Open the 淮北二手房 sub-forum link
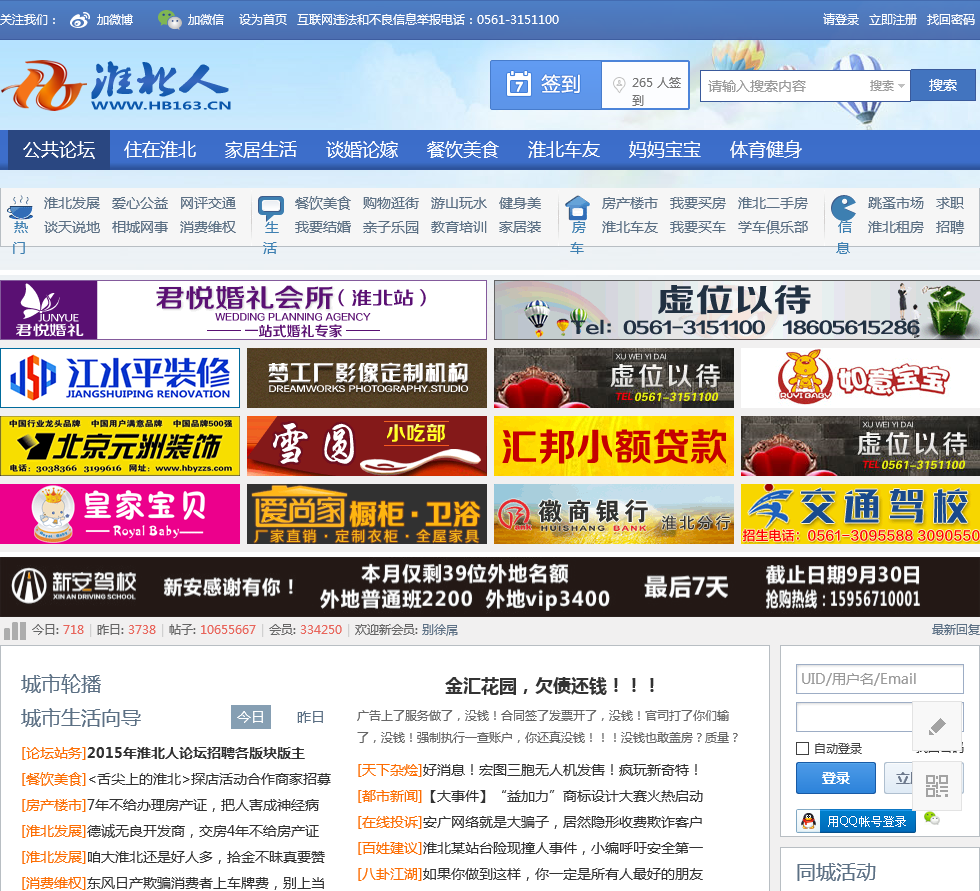The height and width of the screenshot is (891, 980). tap(772, 204)
